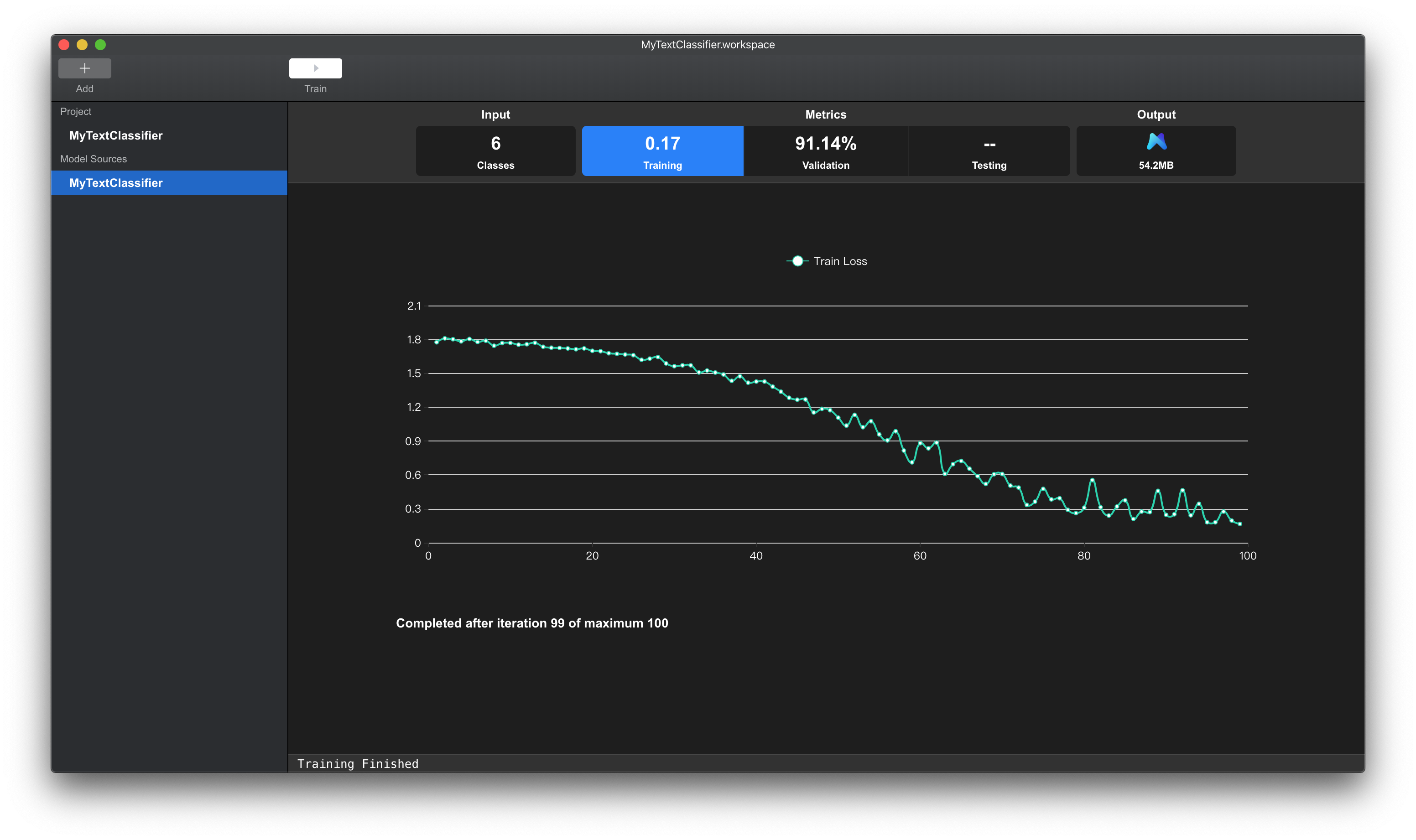The image size is (1416, 840).
Task: Click the loss peak near iteration 80
Action: point(1092,480)
